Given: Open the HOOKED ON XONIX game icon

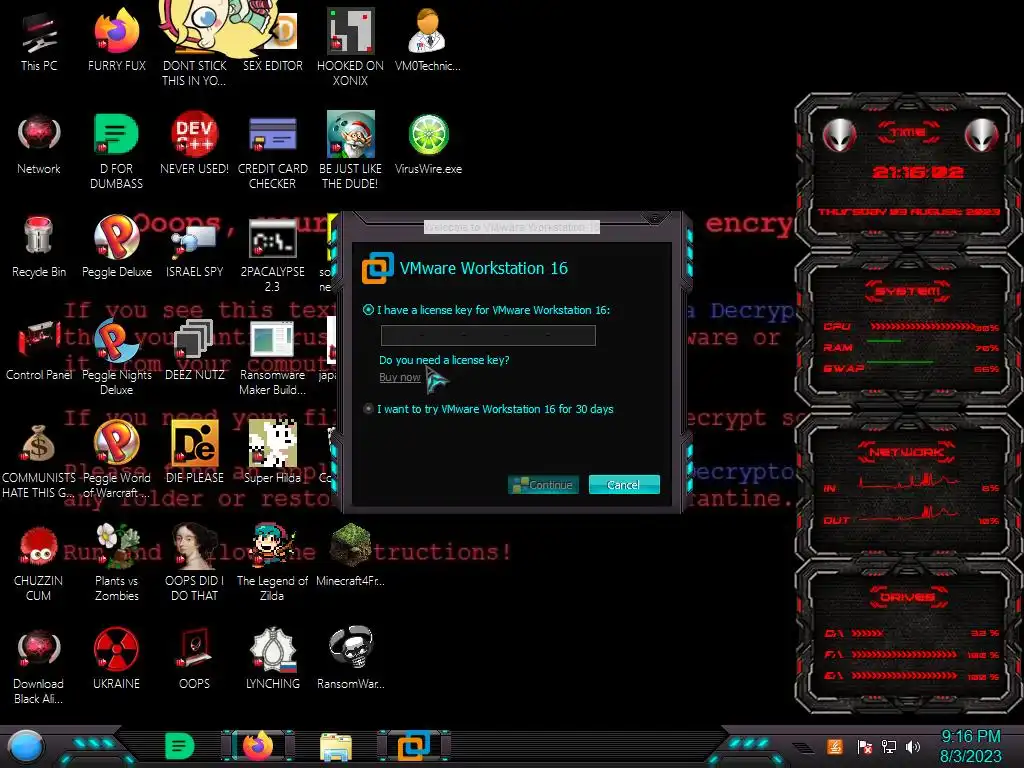Looking at the screenshot, I should 350,48.
